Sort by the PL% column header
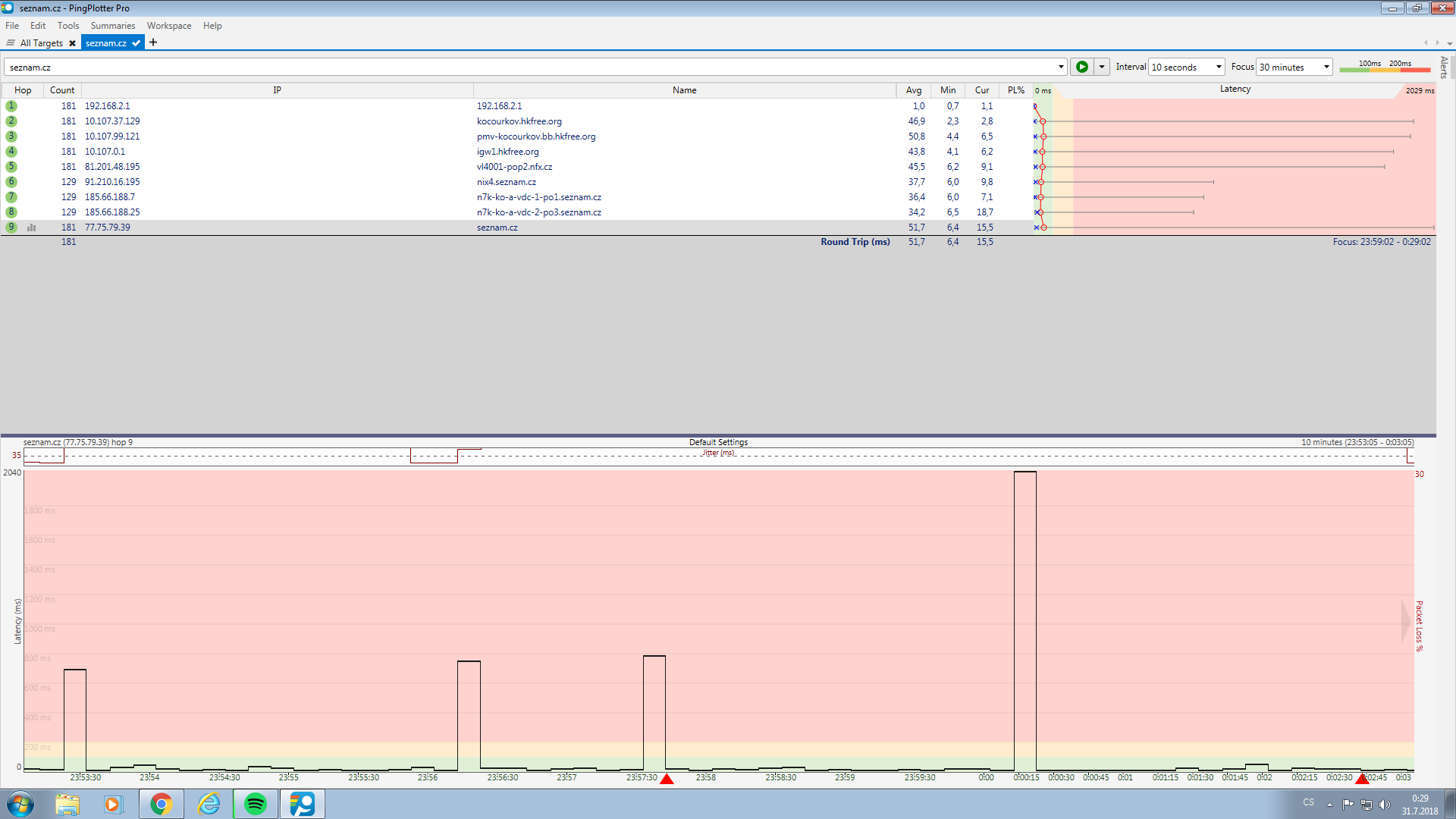The width and height of the screenshot is (1456, 819). click(x=1015, y=89)
